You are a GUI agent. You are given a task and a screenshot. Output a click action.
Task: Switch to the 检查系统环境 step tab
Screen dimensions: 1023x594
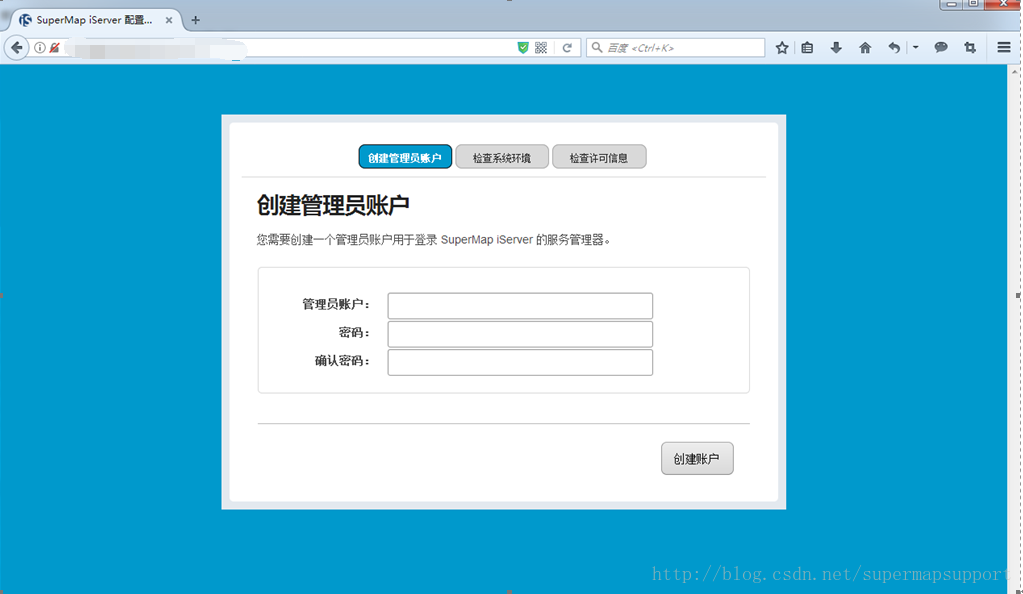(x=502, y=157)
